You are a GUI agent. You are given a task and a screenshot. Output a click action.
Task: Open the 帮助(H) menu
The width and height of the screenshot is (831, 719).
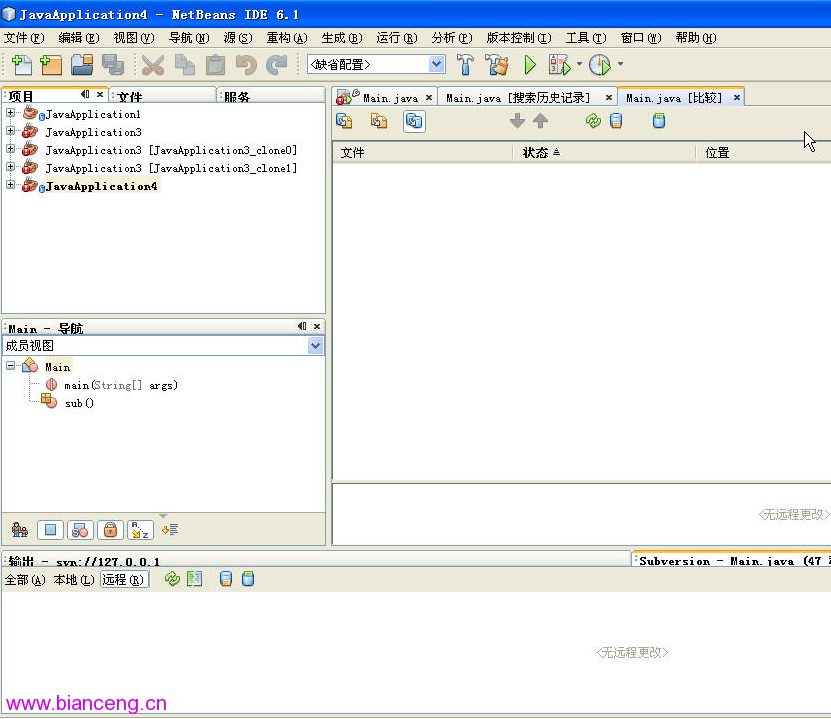pos(696,38)
